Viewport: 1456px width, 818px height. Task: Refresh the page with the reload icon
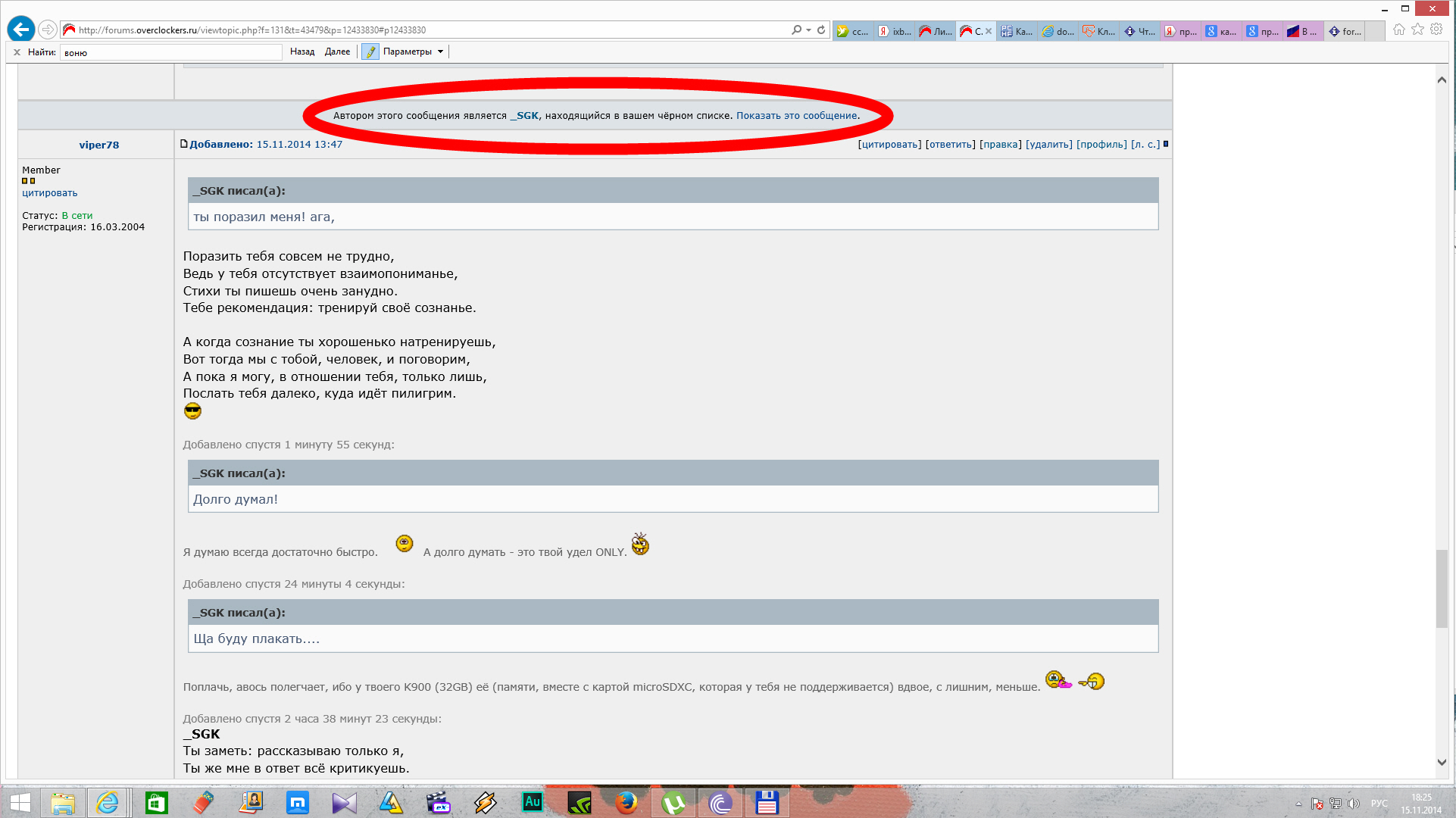tap(821, 30)
